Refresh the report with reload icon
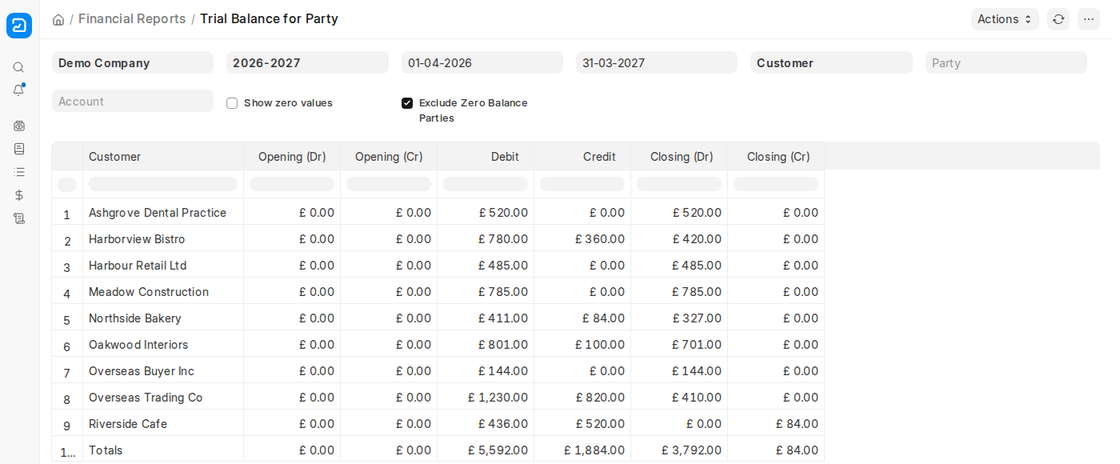 [x=1059, y=19]
